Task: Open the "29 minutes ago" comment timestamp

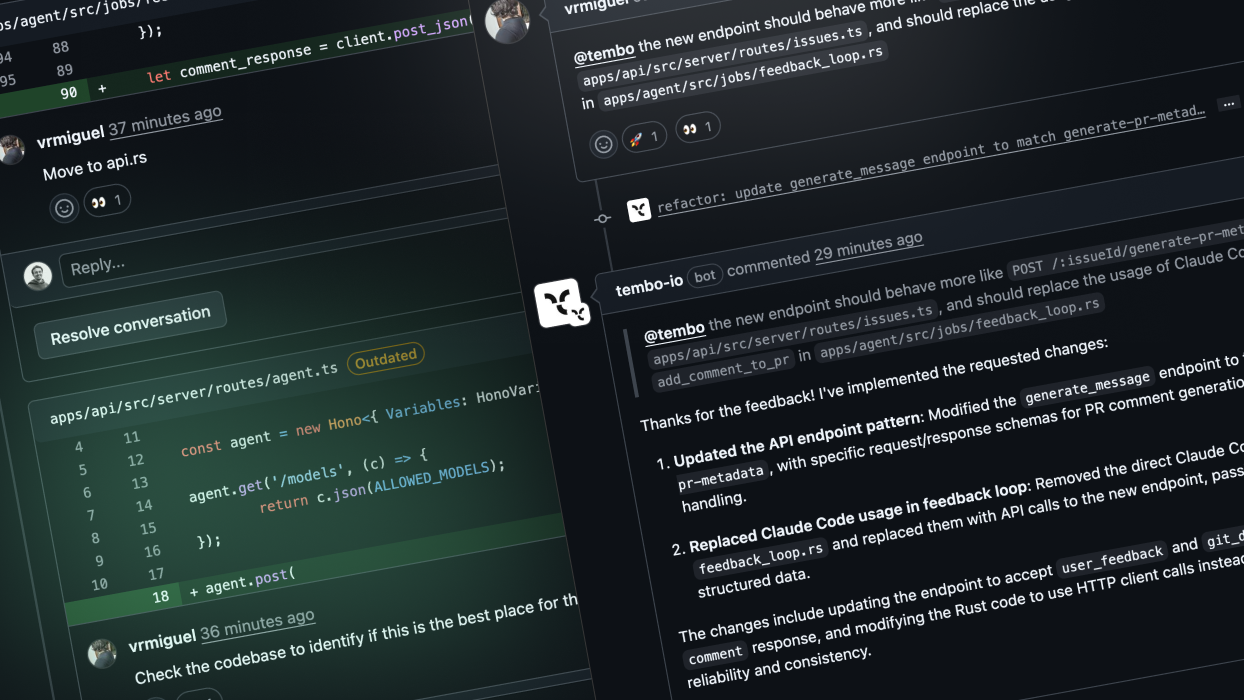Action: pyautogui.click(x=868, y=248)
